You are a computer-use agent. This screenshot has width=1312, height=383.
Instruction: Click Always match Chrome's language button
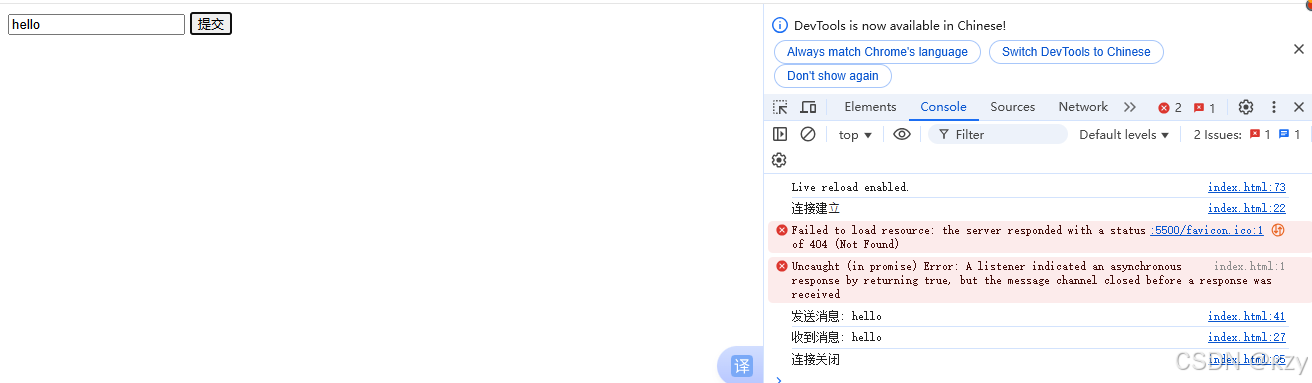877,52
